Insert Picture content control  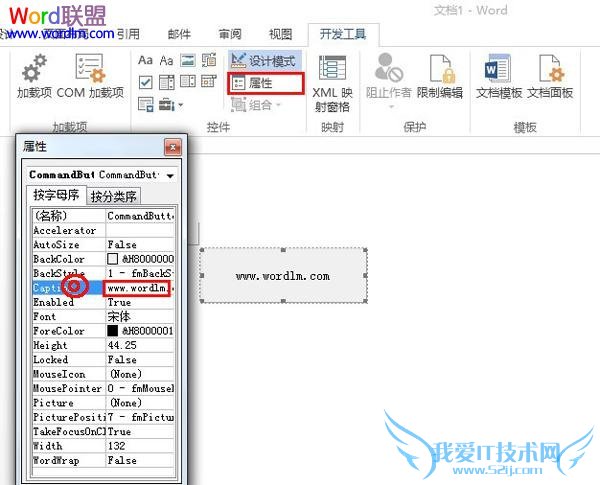[x=188, y=60]
